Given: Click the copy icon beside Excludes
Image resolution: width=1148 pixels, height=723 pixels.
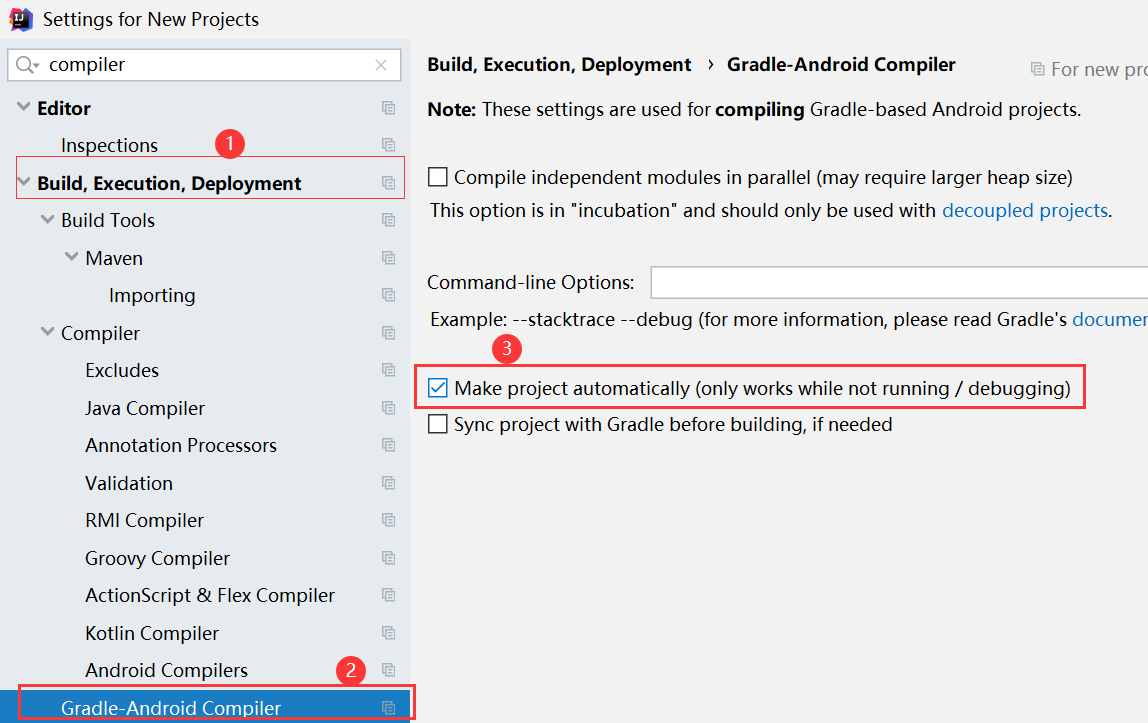Looking at the screenshot, I should point(389,370).
